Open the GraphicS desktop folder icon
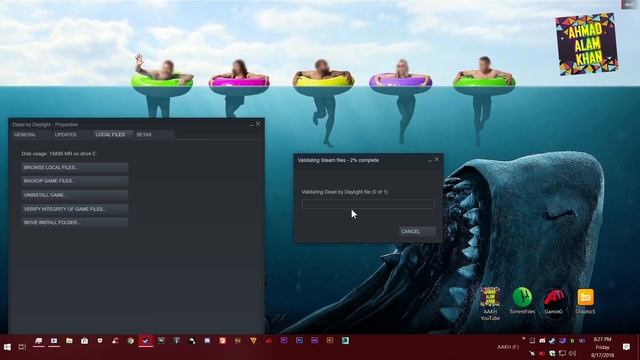The height and width of the screenshot is (360, 640). click(x=585, y=301)
